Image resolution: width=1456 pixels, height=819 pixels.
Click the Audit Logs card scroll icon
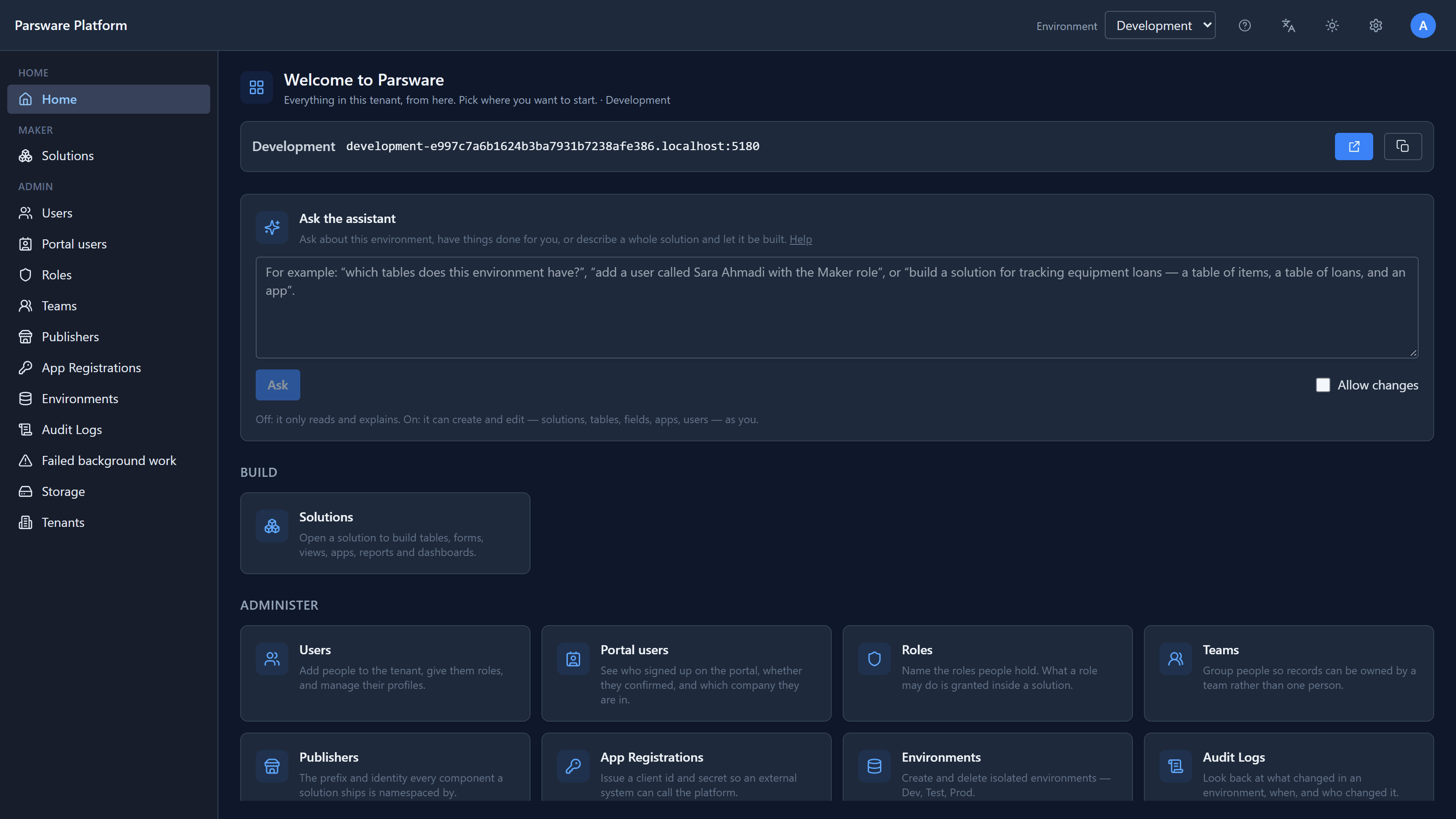coord(1176,766)
